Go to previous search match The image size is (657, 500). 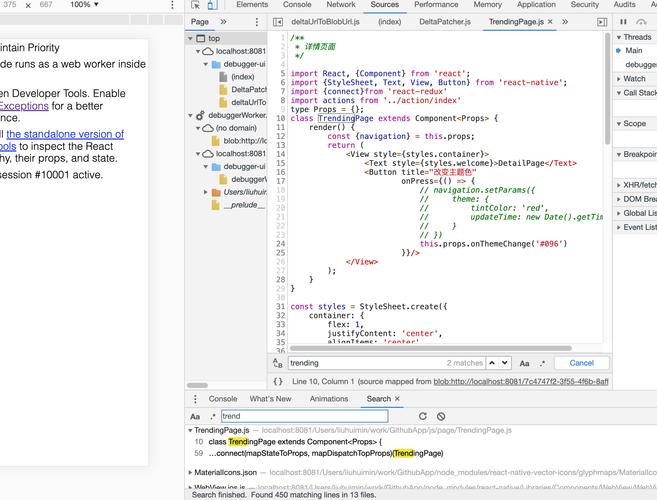492,363
